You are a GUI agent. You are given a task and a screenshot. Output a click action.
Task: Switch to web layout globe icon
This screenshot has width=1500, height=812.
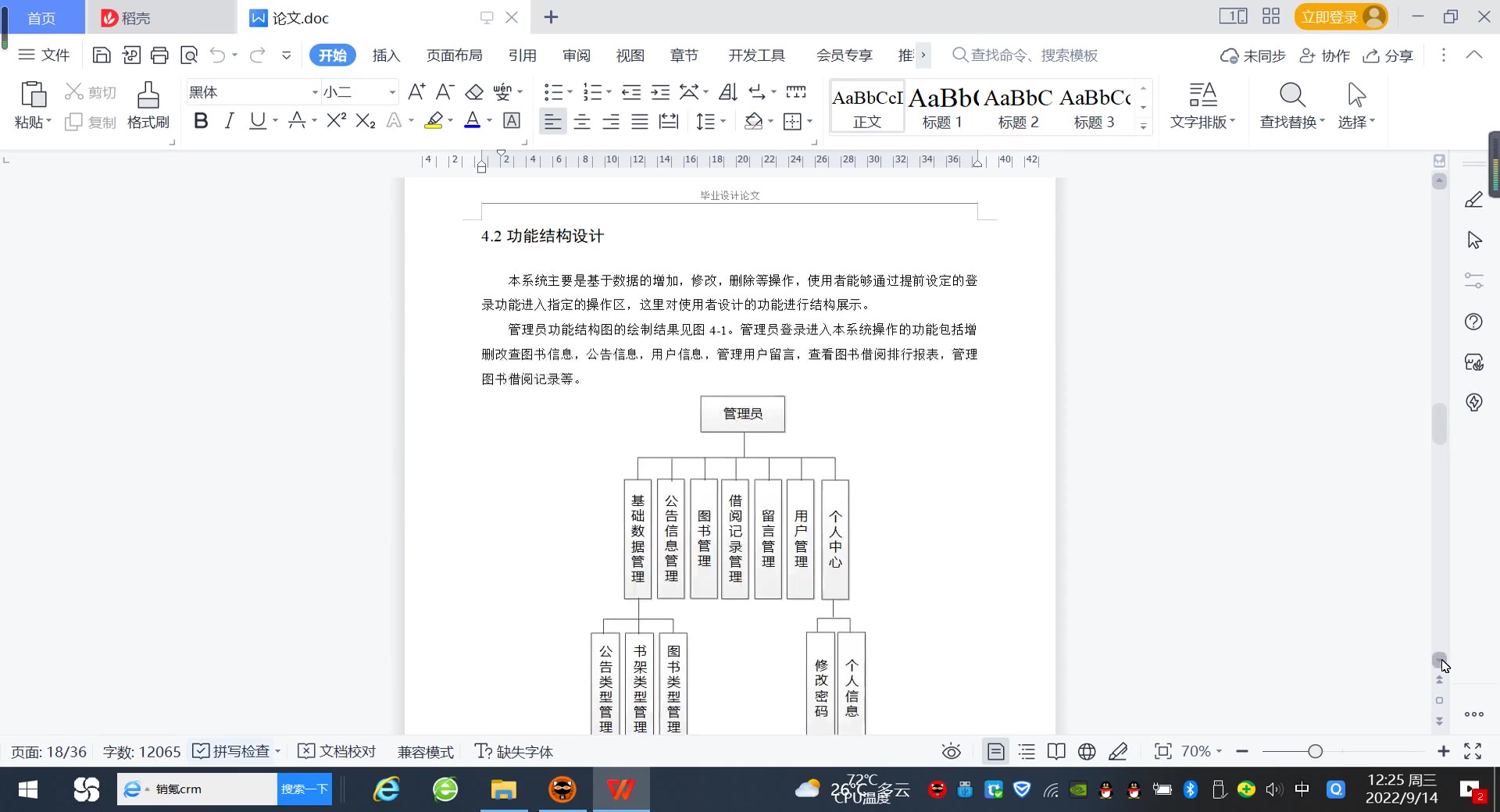coord(1087,751)
